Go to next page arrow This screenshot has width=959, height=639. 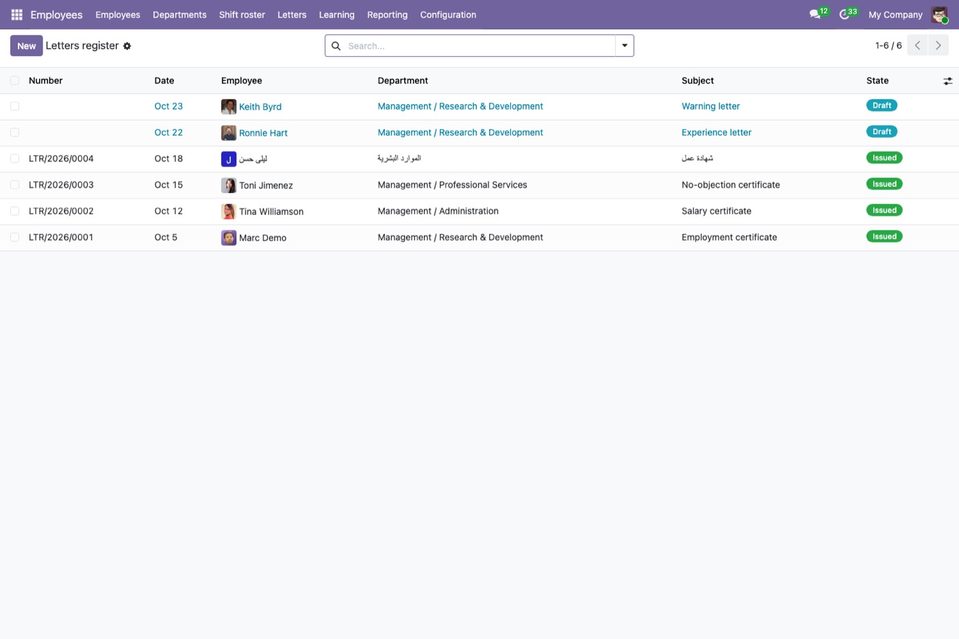938,45
